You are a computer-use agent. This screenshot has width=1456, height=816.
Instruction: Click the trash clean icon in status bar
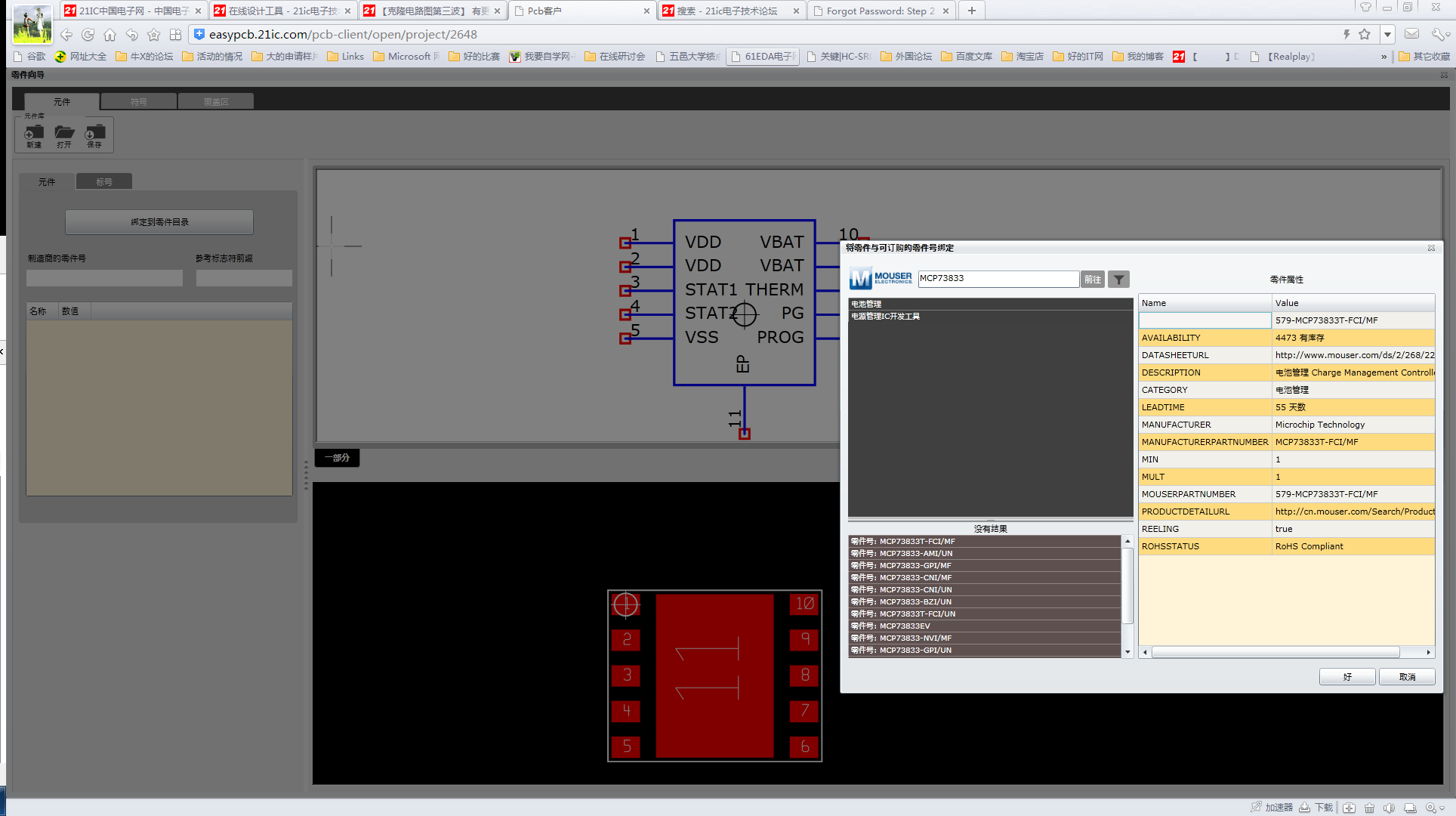(1369, 808)
